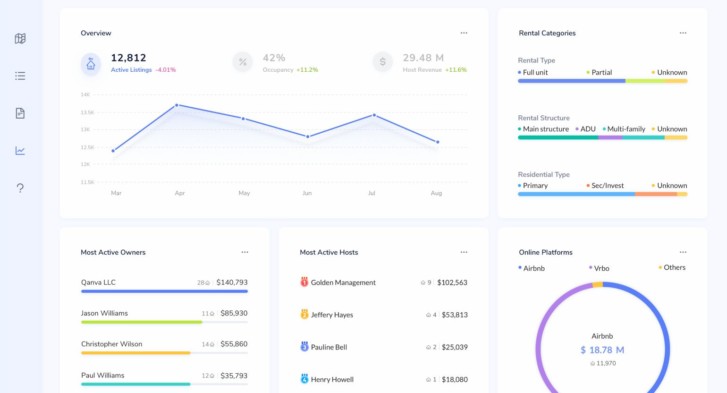The height and width of the screenshot is (393, 727).
Task: Open the map view sidebar icon
Action: 20,38
